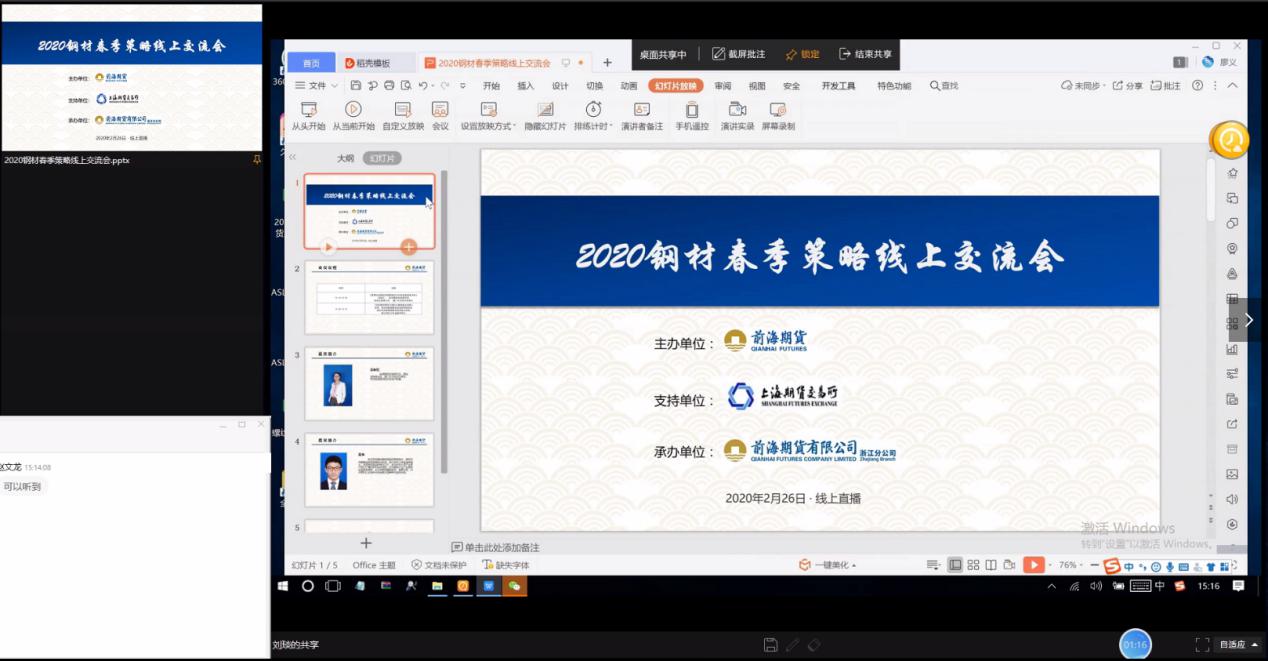This screenshot has height=661, width=1268.
Task: Click the Cortana search circle on taskbar
Action: pyautogui.click(x=308, y=586)
